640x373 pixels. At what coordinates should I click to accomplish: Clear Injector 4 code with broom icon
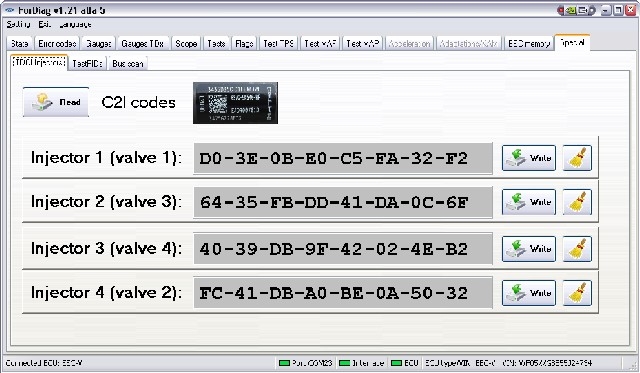coord(577,293)
